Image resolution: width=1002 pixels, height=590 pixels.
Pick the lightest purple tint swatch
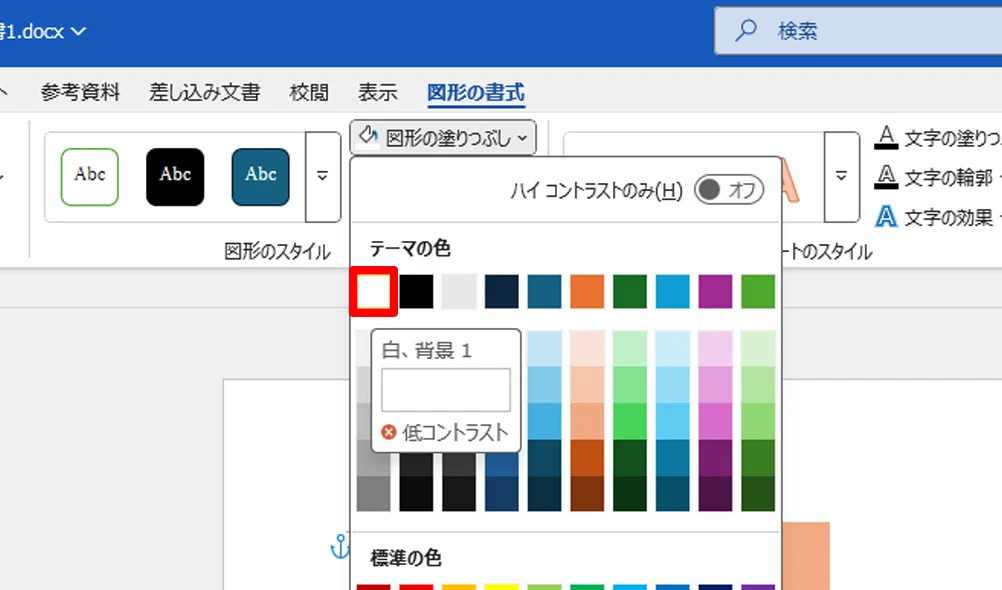click(x=715, y=348)
